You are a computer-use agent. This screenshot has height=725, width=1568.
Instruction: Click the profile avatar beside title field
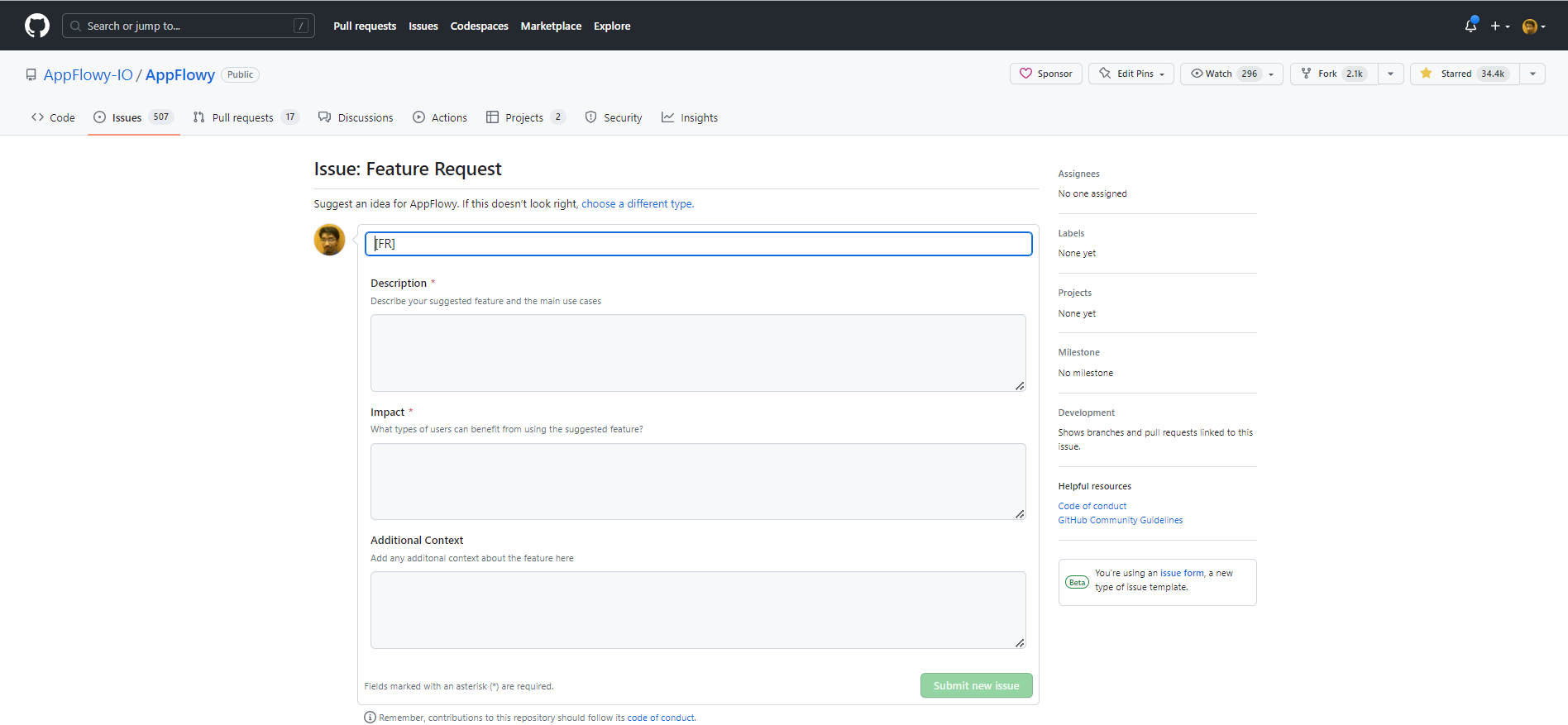click(329, 240)
